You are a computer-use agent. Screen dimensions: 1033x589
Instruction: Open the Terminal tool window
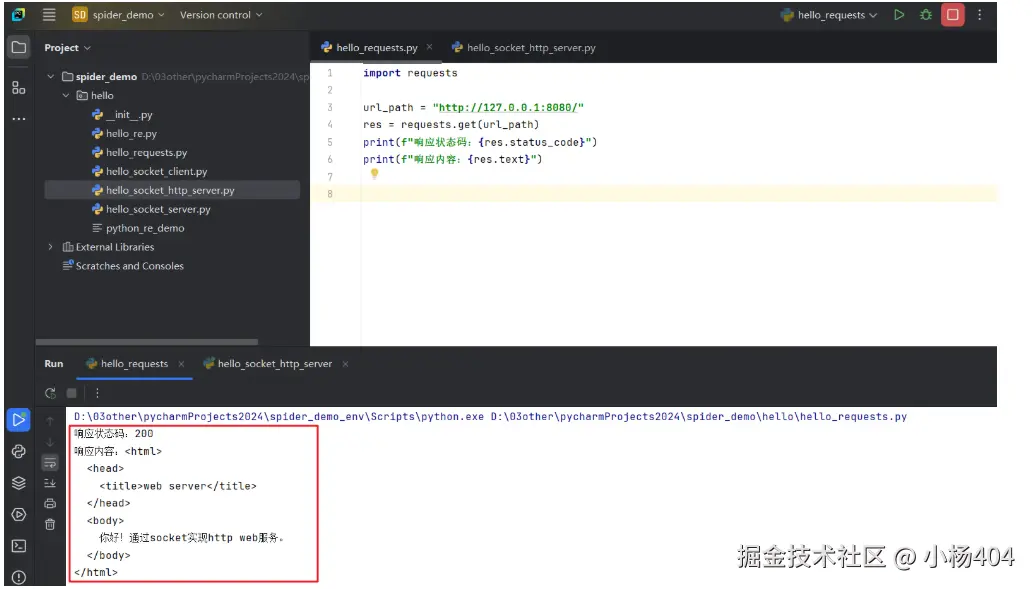pos(18,546)
